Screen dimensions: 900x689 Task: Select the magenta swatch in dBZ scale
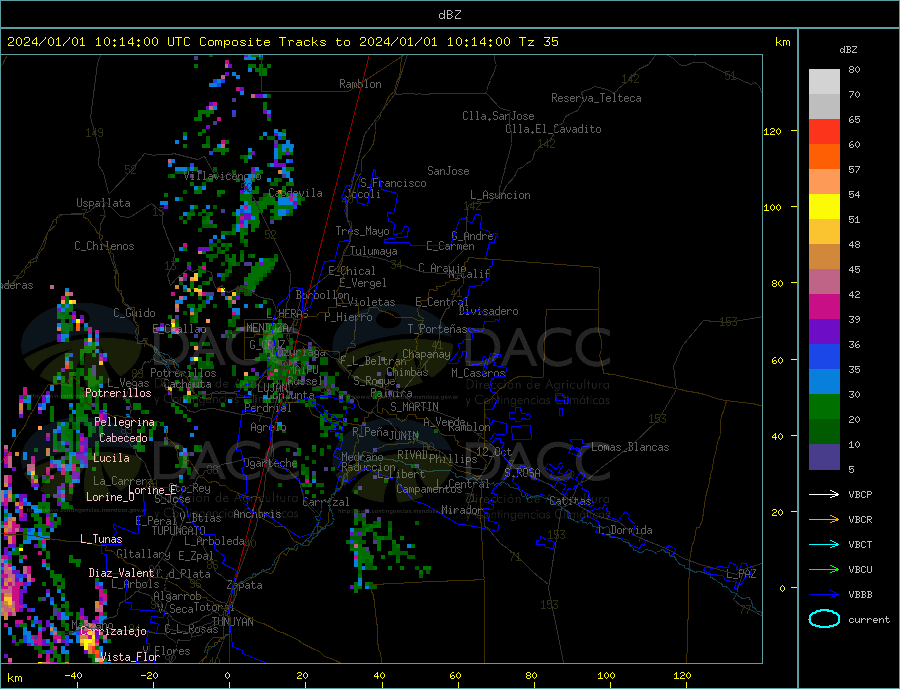(825, 307)
